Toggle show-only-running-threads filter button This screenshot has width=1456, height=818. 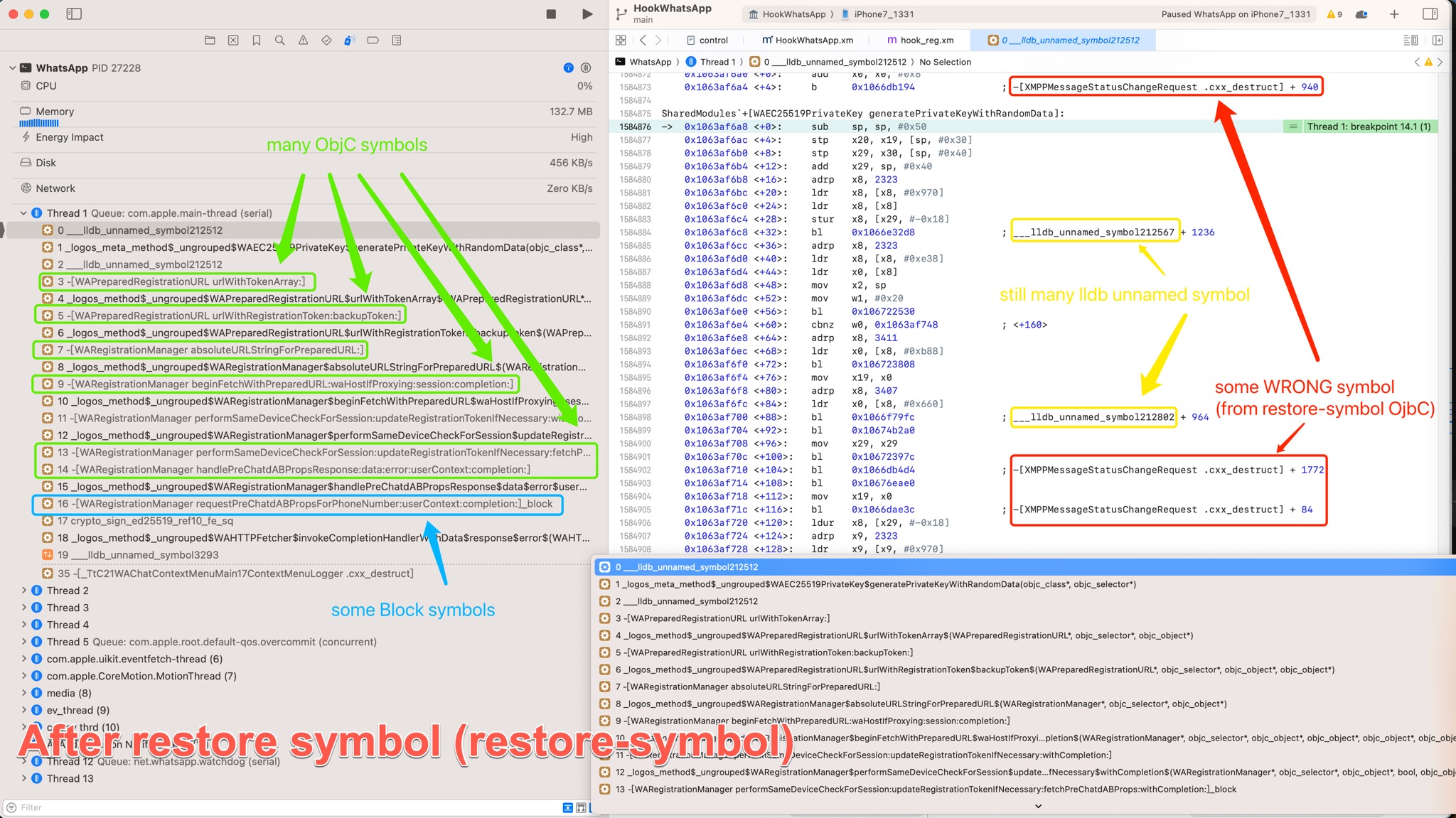568,807
